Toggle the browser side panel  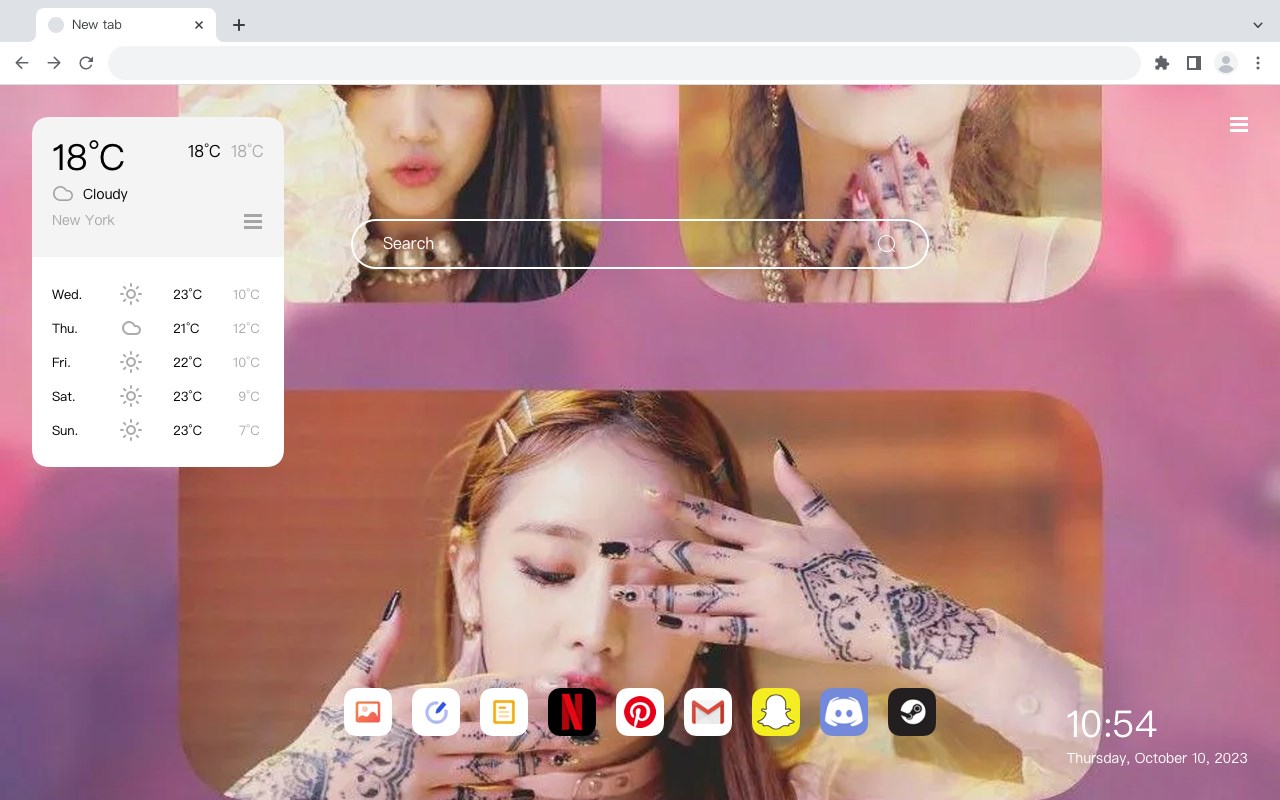point(1193,63)
